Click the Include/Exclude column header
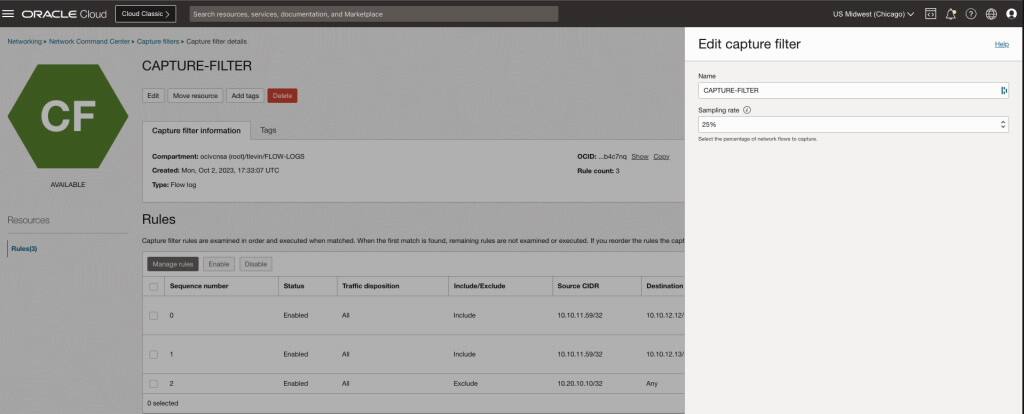 479,286
